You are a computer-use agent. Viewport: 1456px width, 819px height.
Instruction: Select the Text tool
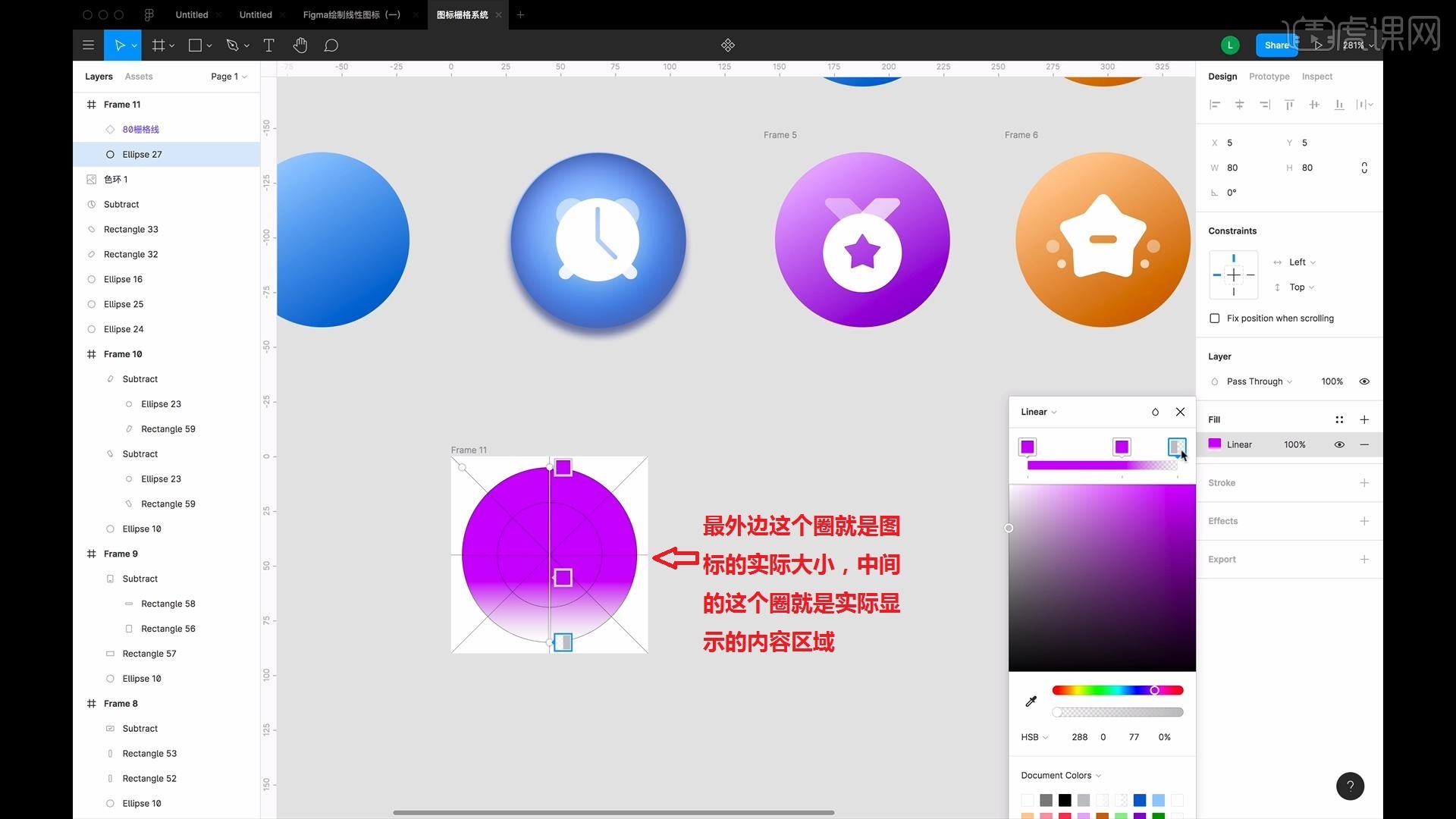coord(269,45)
